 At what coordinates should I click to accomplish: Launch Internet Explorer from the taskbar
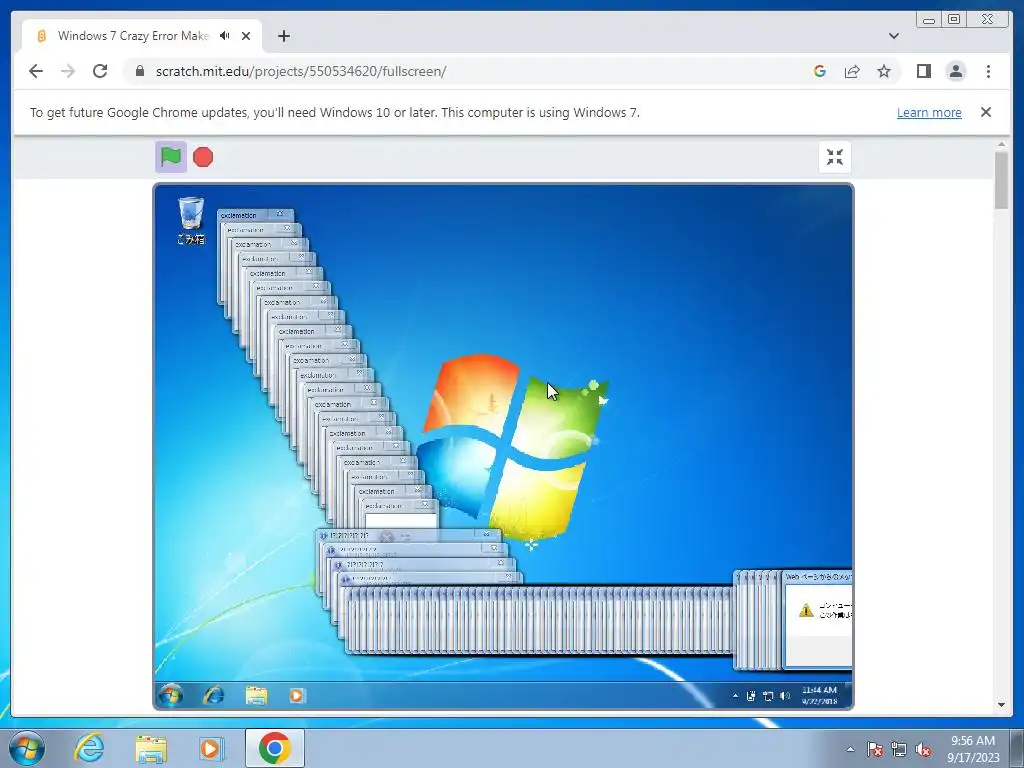(89, 748)
